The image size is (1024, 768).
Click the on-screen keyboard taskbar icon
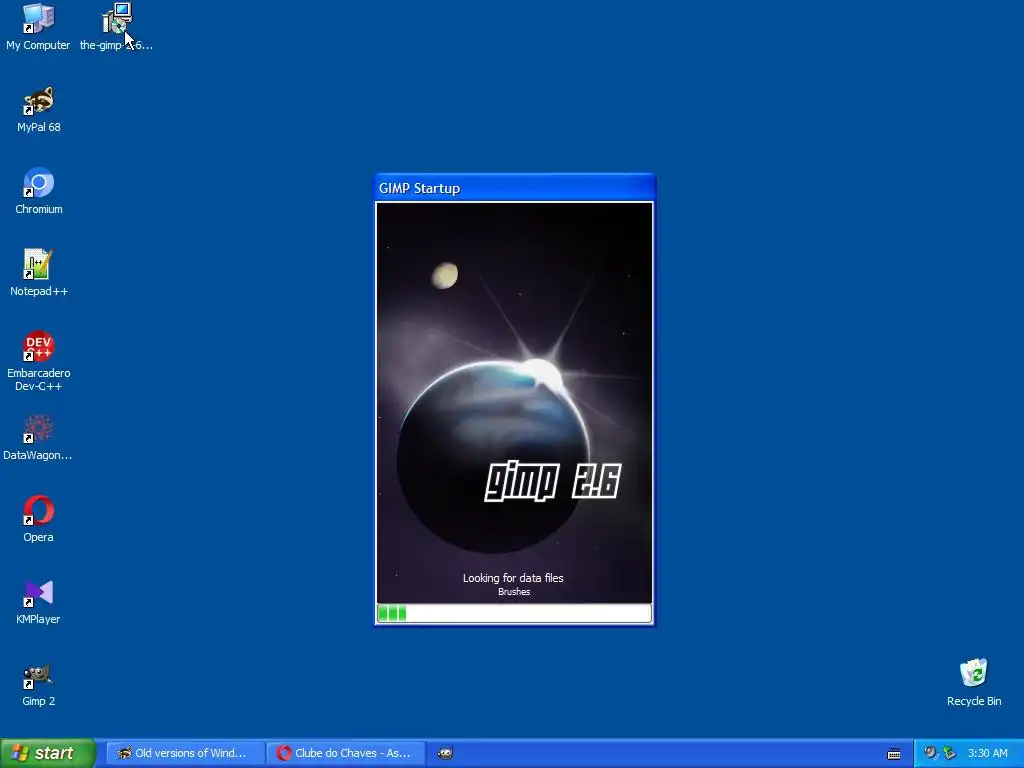pos(894,754)
